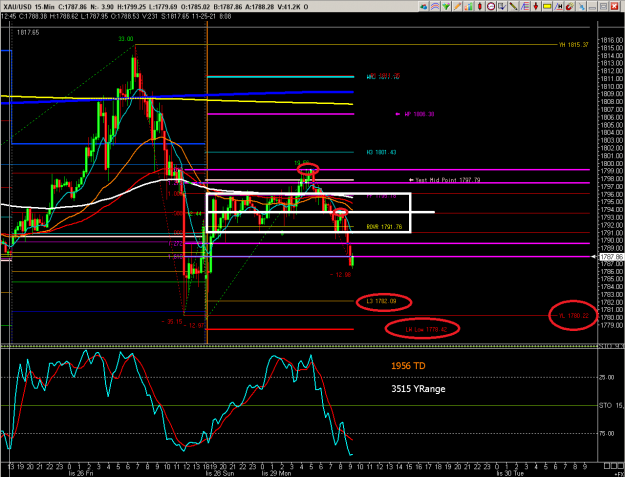The height and width of the screenshot is (477, 625).
Task: Click the Yest Mid Point 1797.79 label
Action: coord(448,180)
